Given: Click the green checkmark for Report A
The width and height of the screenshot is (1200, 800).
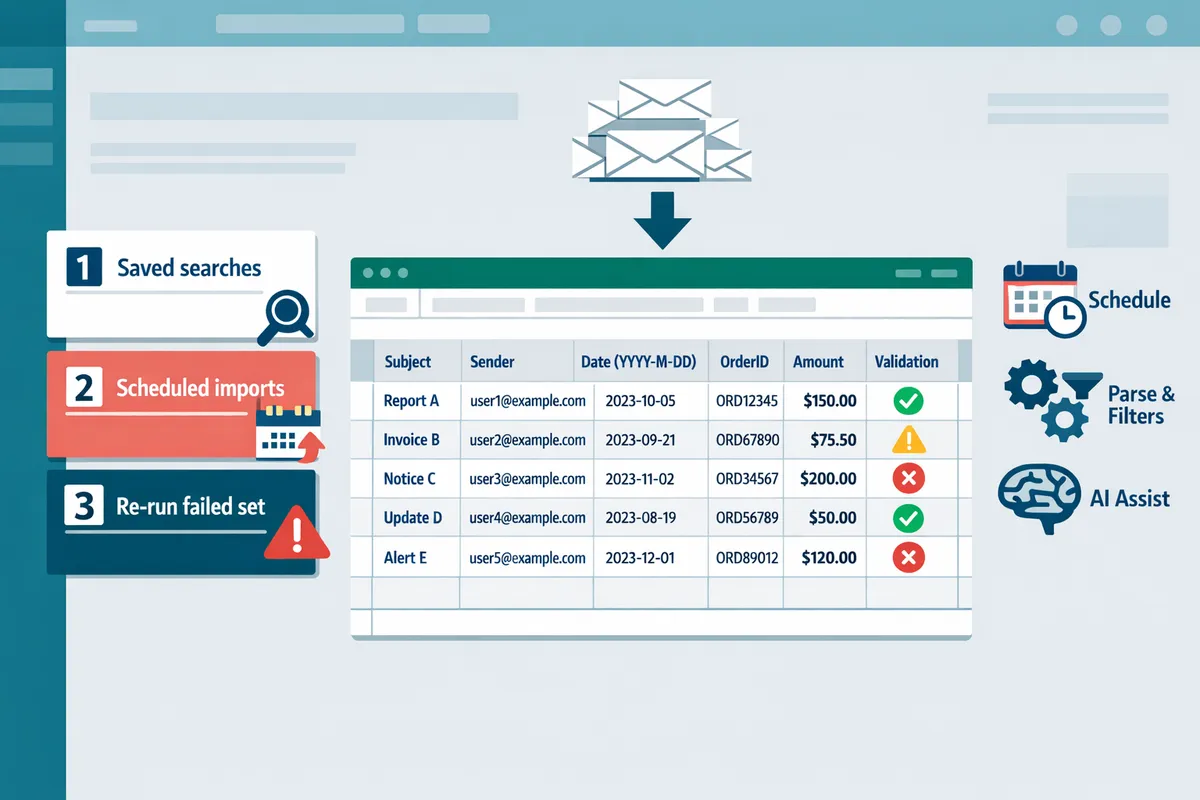Looking at the screenshot, I should pyautogui.click(x=908, y=401).
